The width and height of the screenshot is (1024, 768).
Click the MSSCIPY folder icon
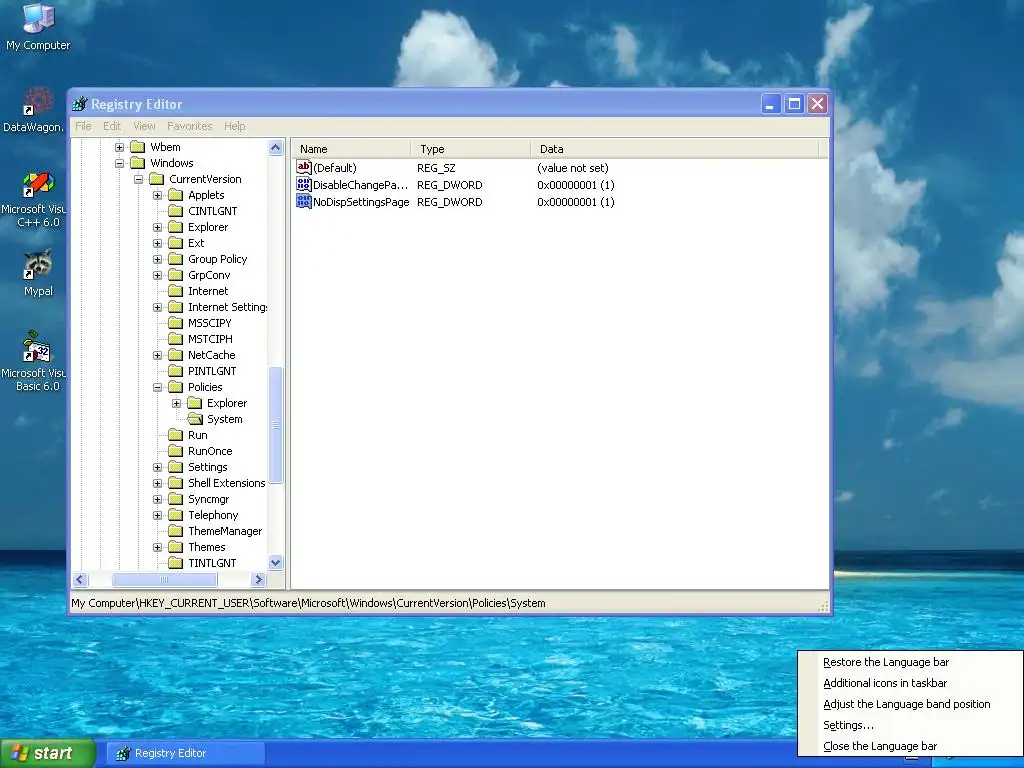coord(175,323)
